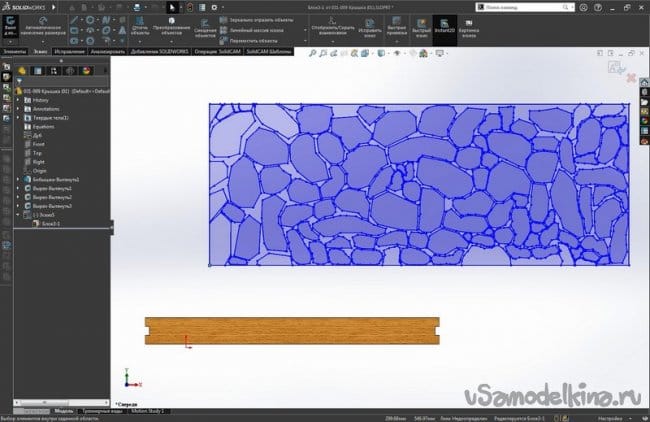650x422 pixels.
Task: Click the Offset Entities tool
Action: pyautogui.click(x=203, y=28)
